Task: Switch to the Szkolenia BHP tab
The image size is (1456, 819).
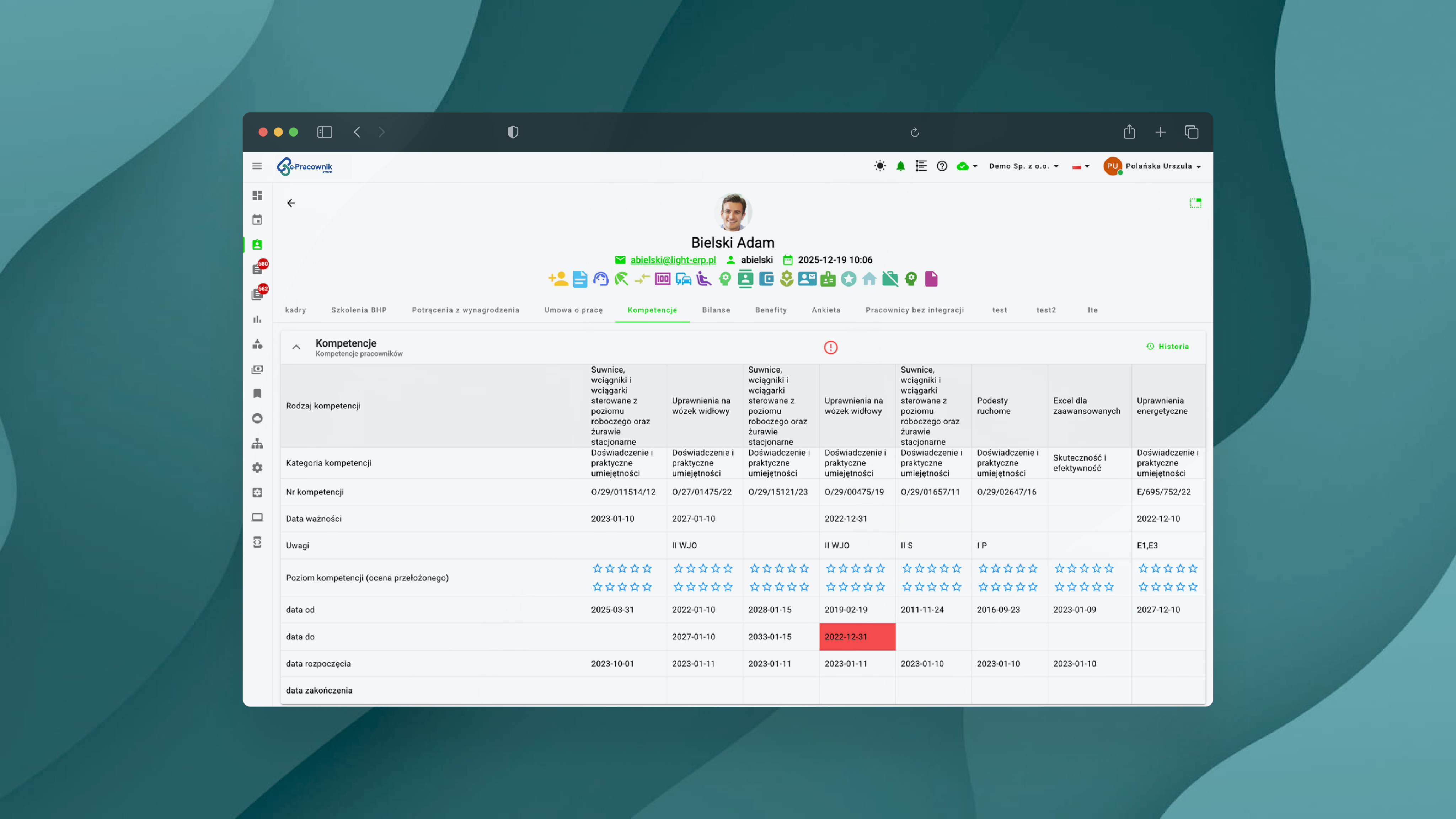Action: point(359,310)
